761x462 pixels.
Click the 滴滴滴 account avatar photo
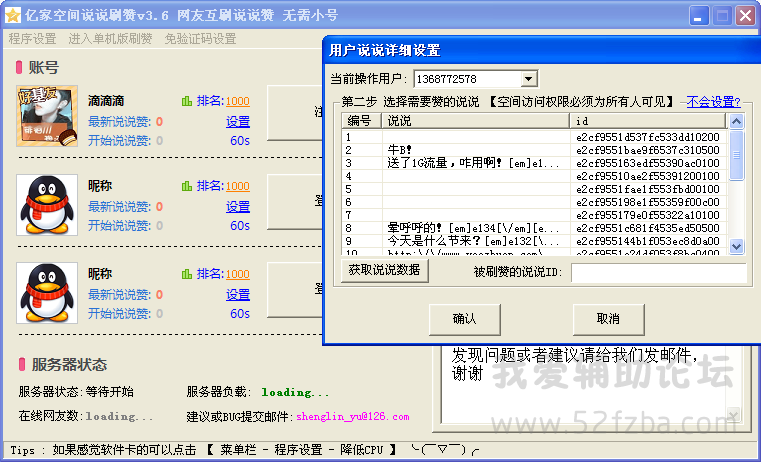(47, 116)
